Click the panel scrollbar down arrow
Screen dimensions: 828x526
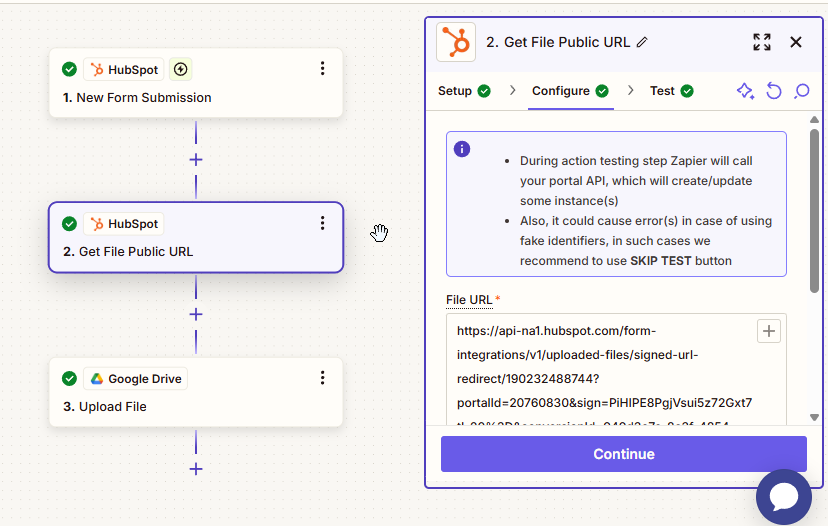814,417
